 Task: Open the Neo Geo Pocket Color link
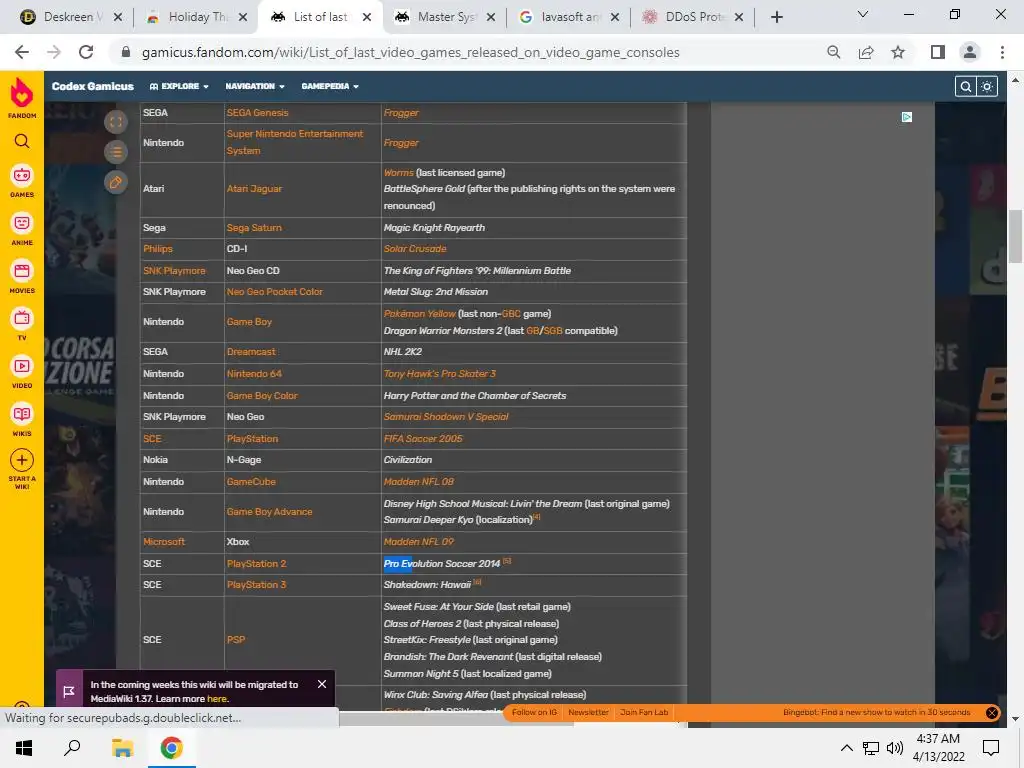point(274,292)
